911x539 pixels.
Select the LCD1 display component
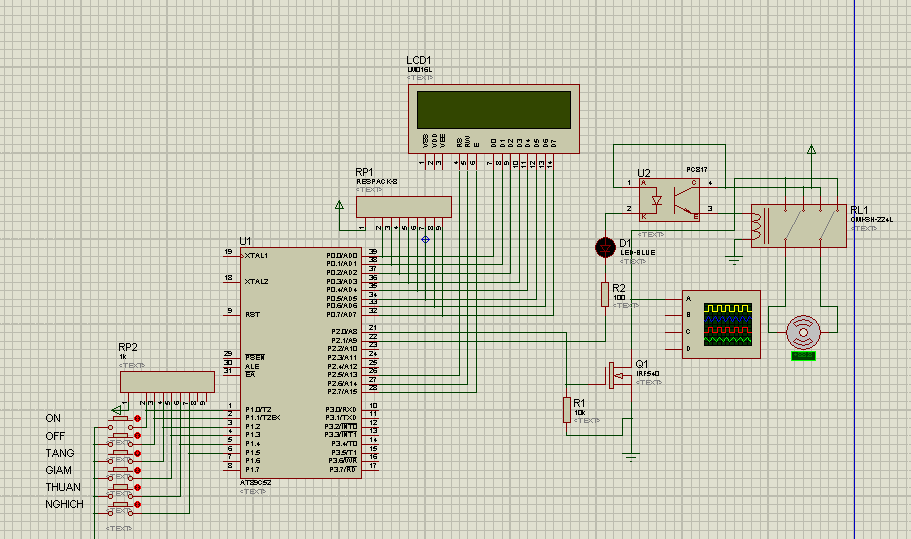(x=493, y=118)
